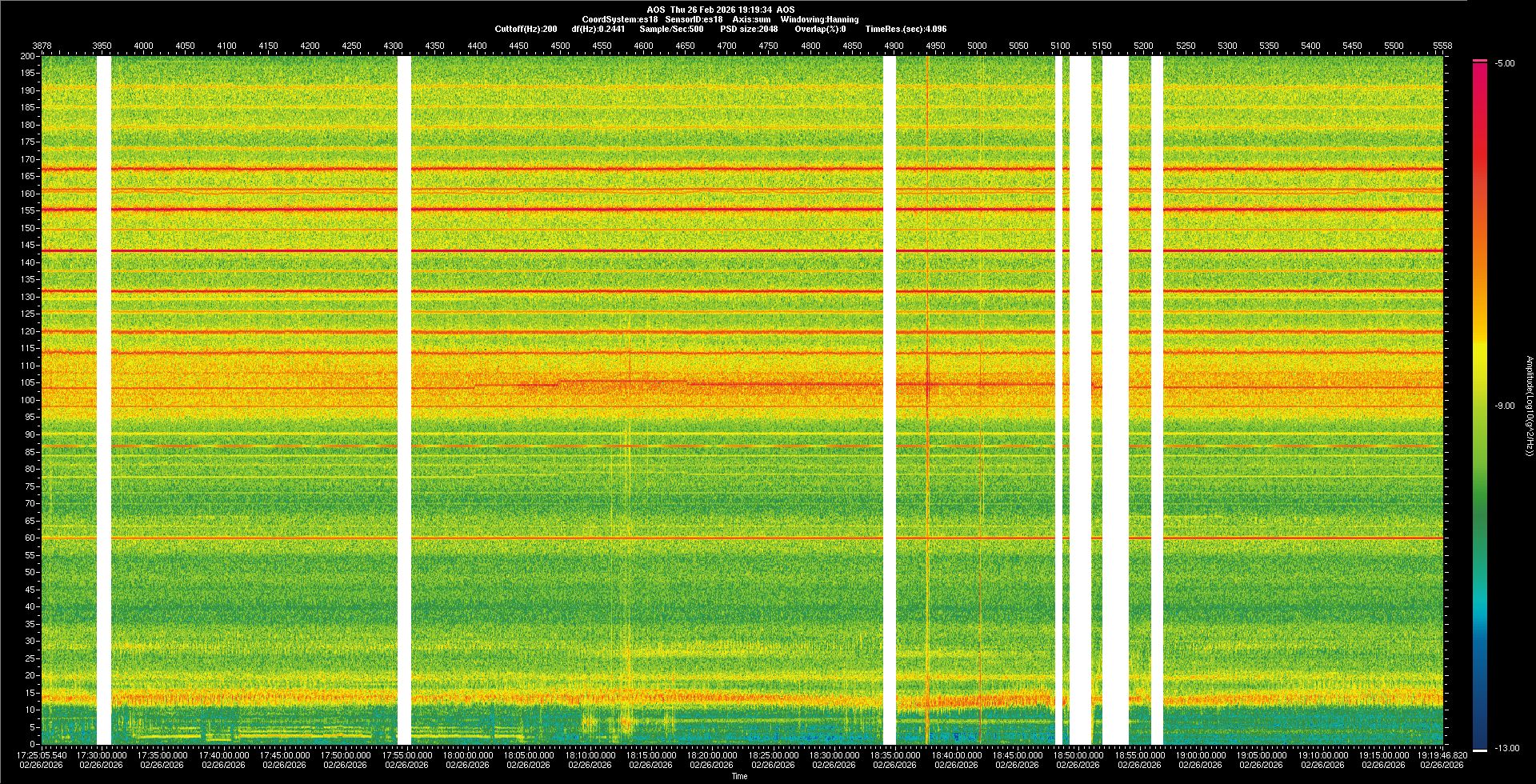
Task: Click the 17:25:05.540 start time label
Action: [x=42, y=754]
